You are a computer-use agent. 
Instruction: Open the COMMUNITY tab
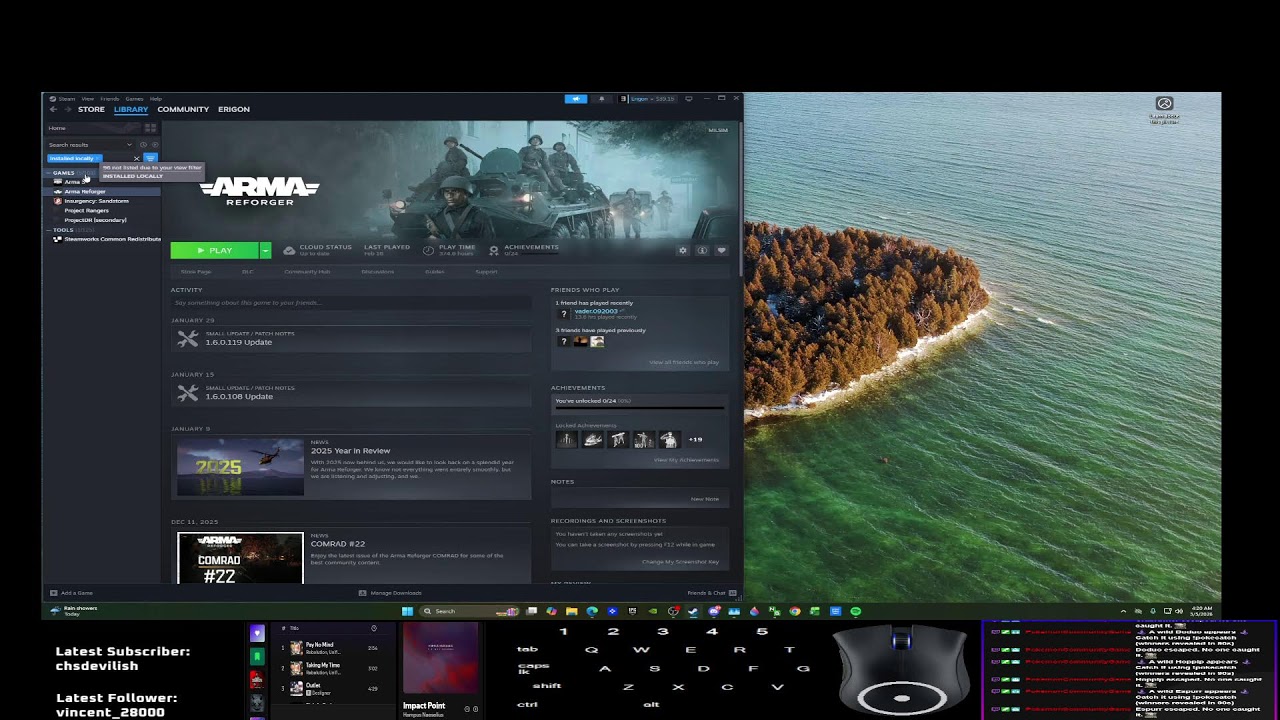click(x=183, y=109)
